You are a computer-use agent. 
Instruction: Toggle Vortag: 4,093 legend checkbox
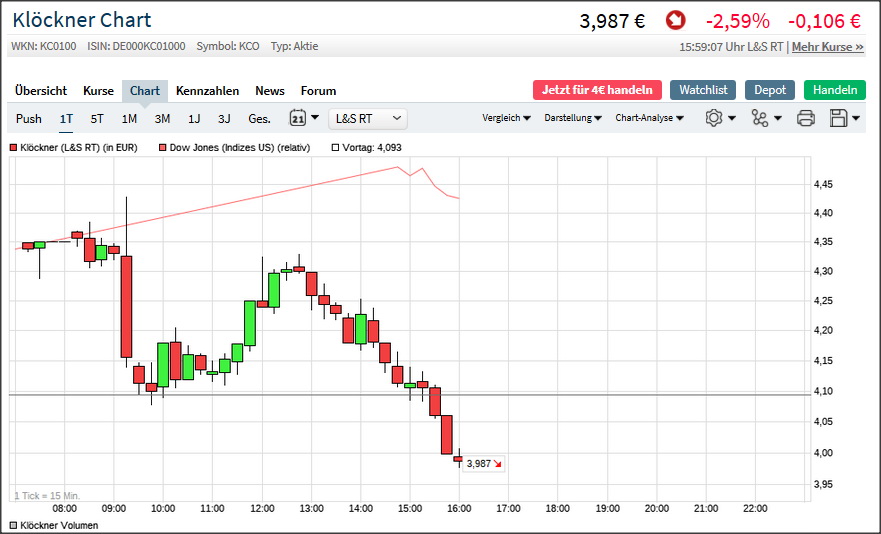tap(335, 148)
